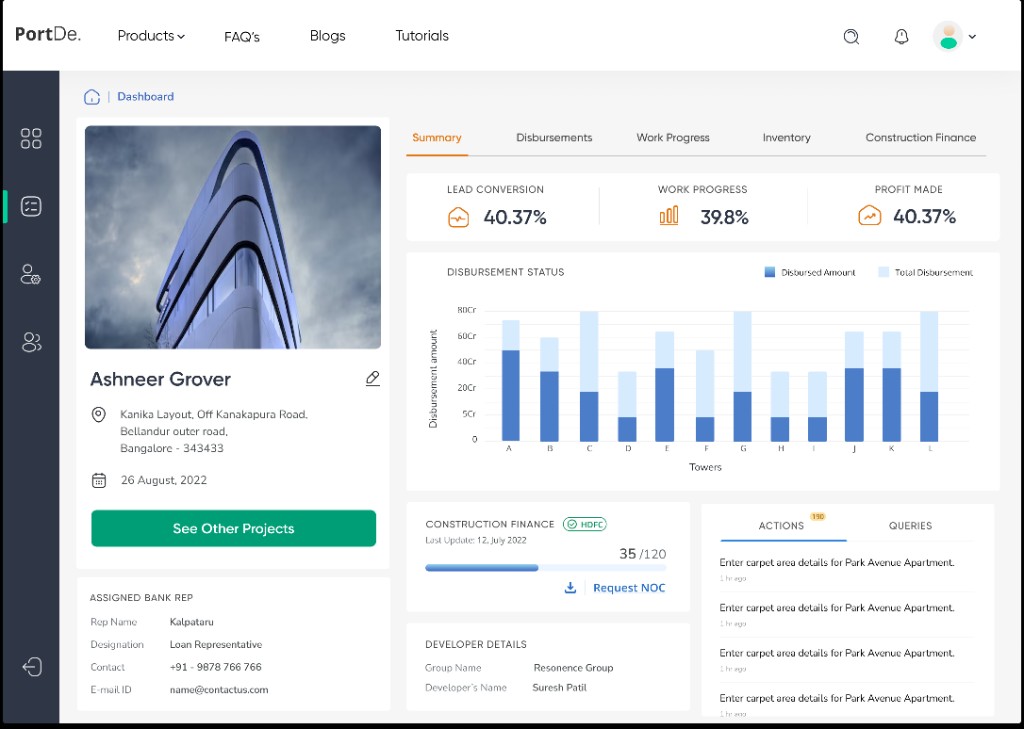Click developer name Suresh Patil
This screenshot has height=729, width=1024.
[x=559, y=687]
